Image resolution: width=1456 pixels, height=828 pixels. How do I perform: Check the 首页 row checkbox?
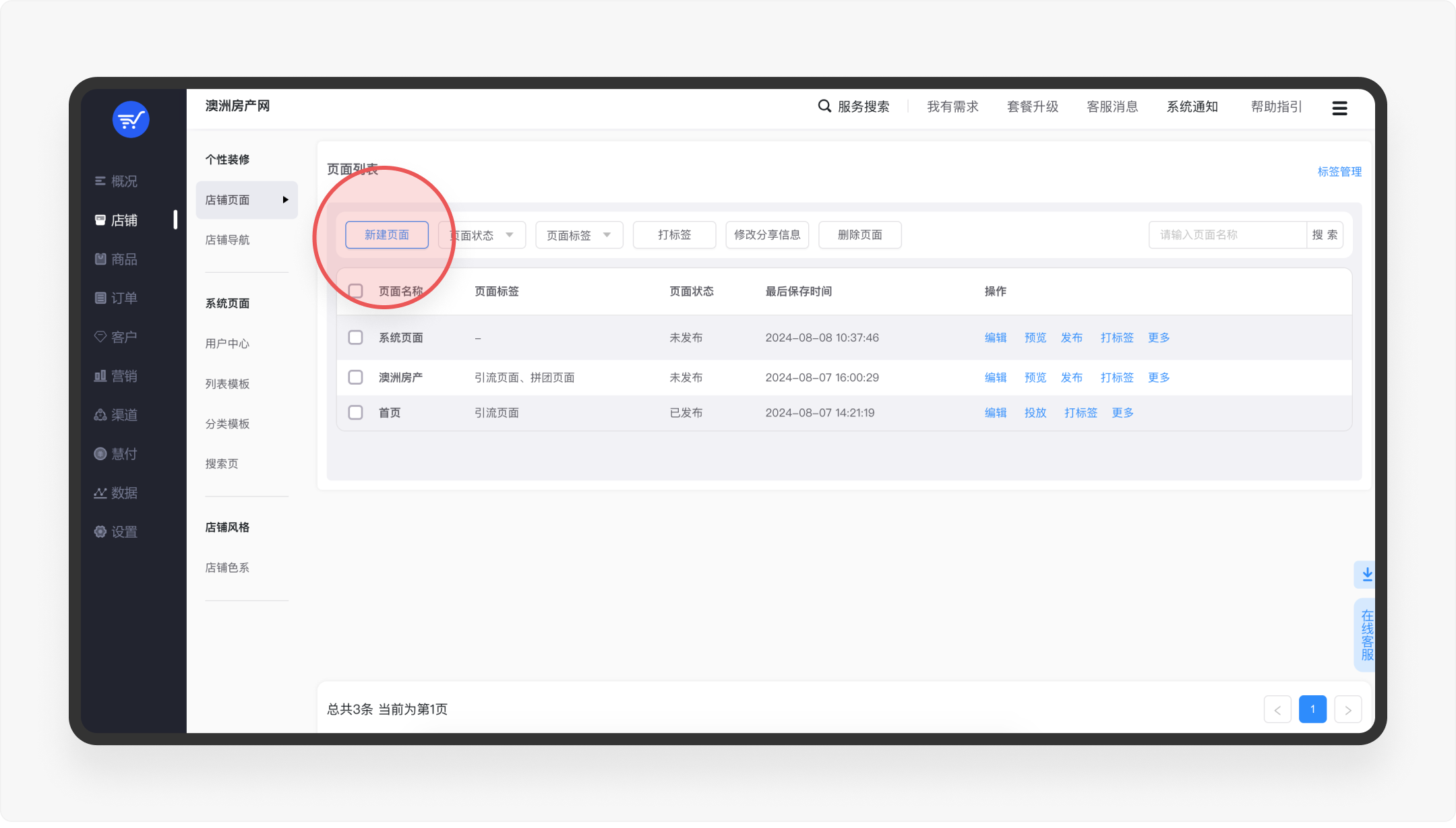[x=355, y=412]
